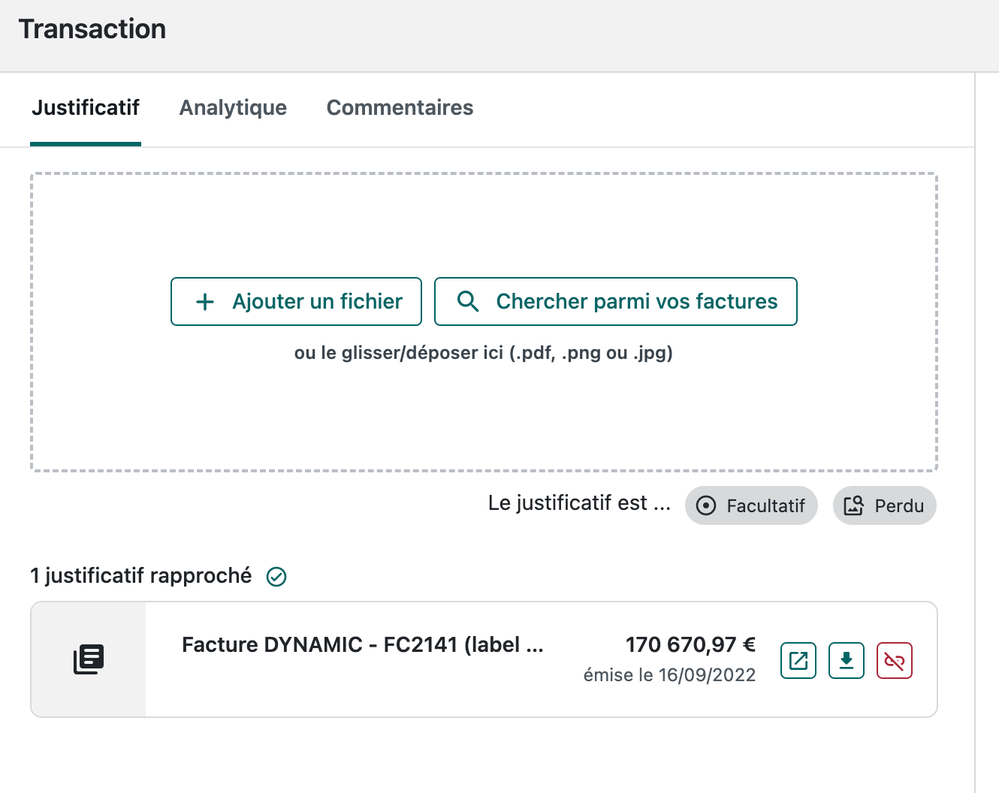Click the green checkmark beside justificatif rapproché
999x793 pixels.
pos(277,577)
